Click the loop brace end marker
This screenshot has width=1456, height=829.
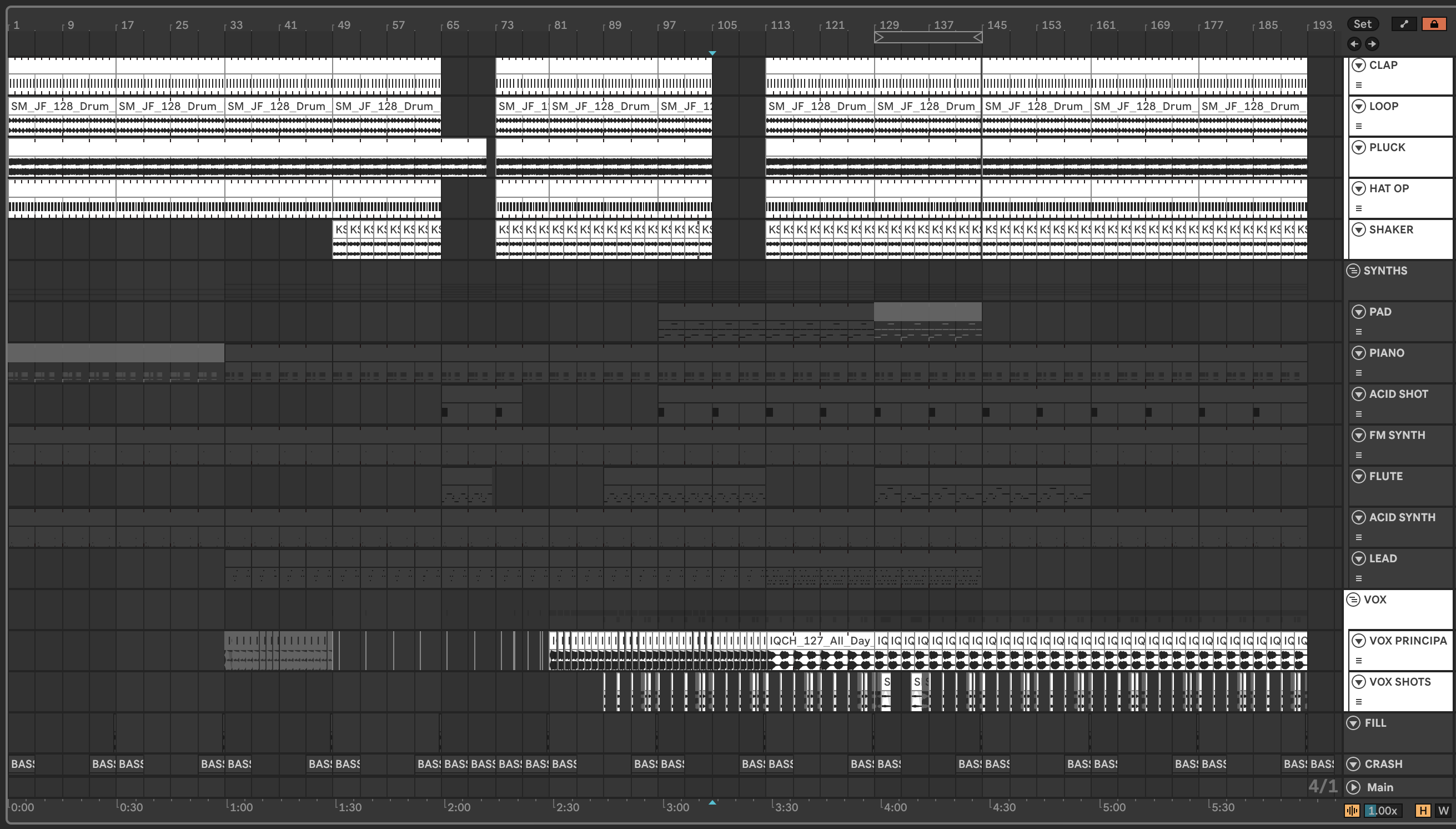point(977,38)
